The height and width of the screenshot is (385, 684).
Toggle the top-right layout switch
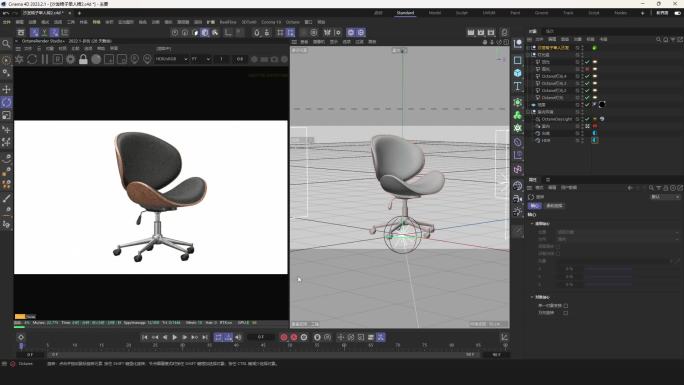pyautogui.click(x=677, y=13)
